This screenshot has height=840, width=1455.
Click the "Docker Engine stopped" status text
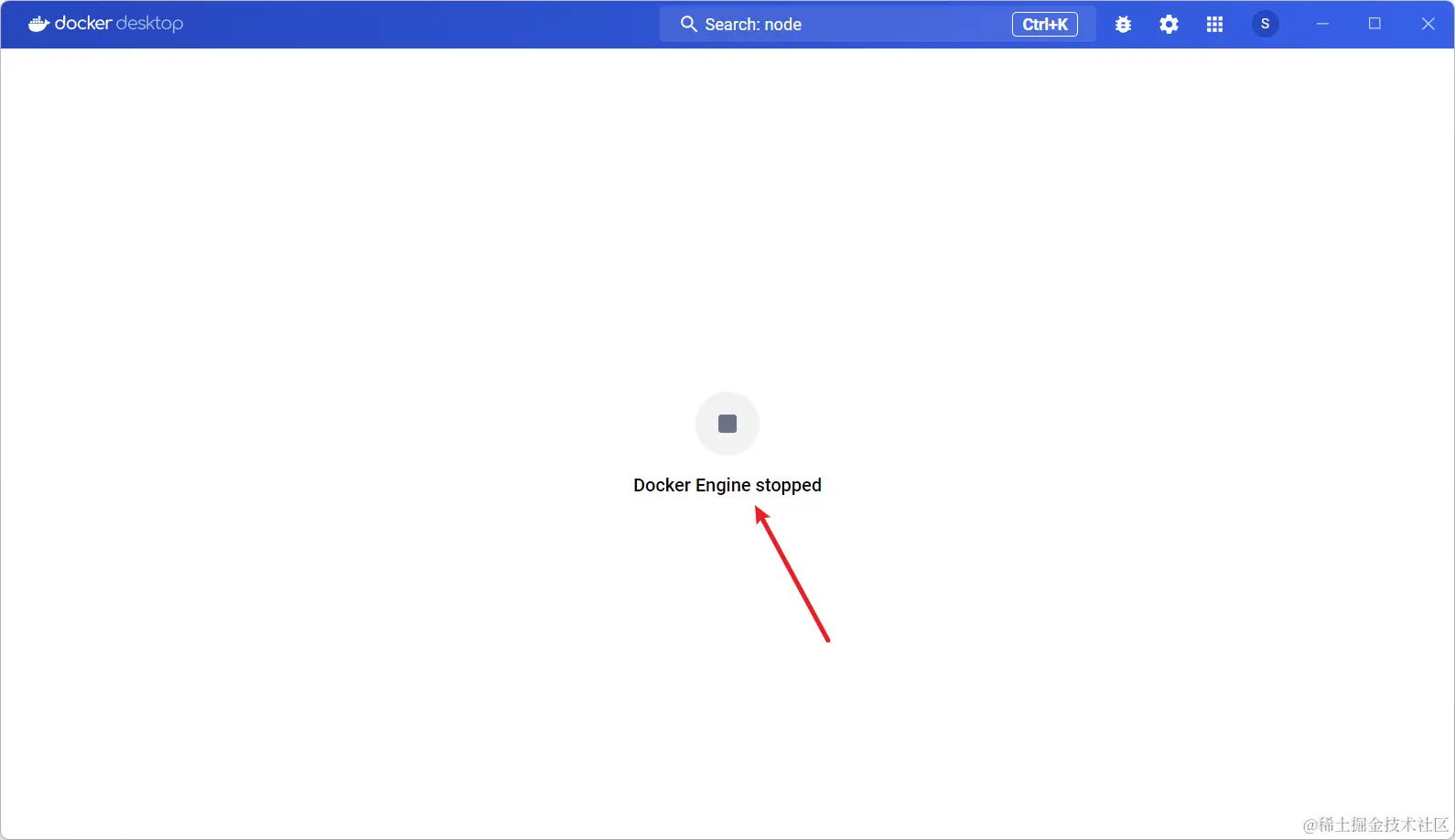click(x=727, y=485)
